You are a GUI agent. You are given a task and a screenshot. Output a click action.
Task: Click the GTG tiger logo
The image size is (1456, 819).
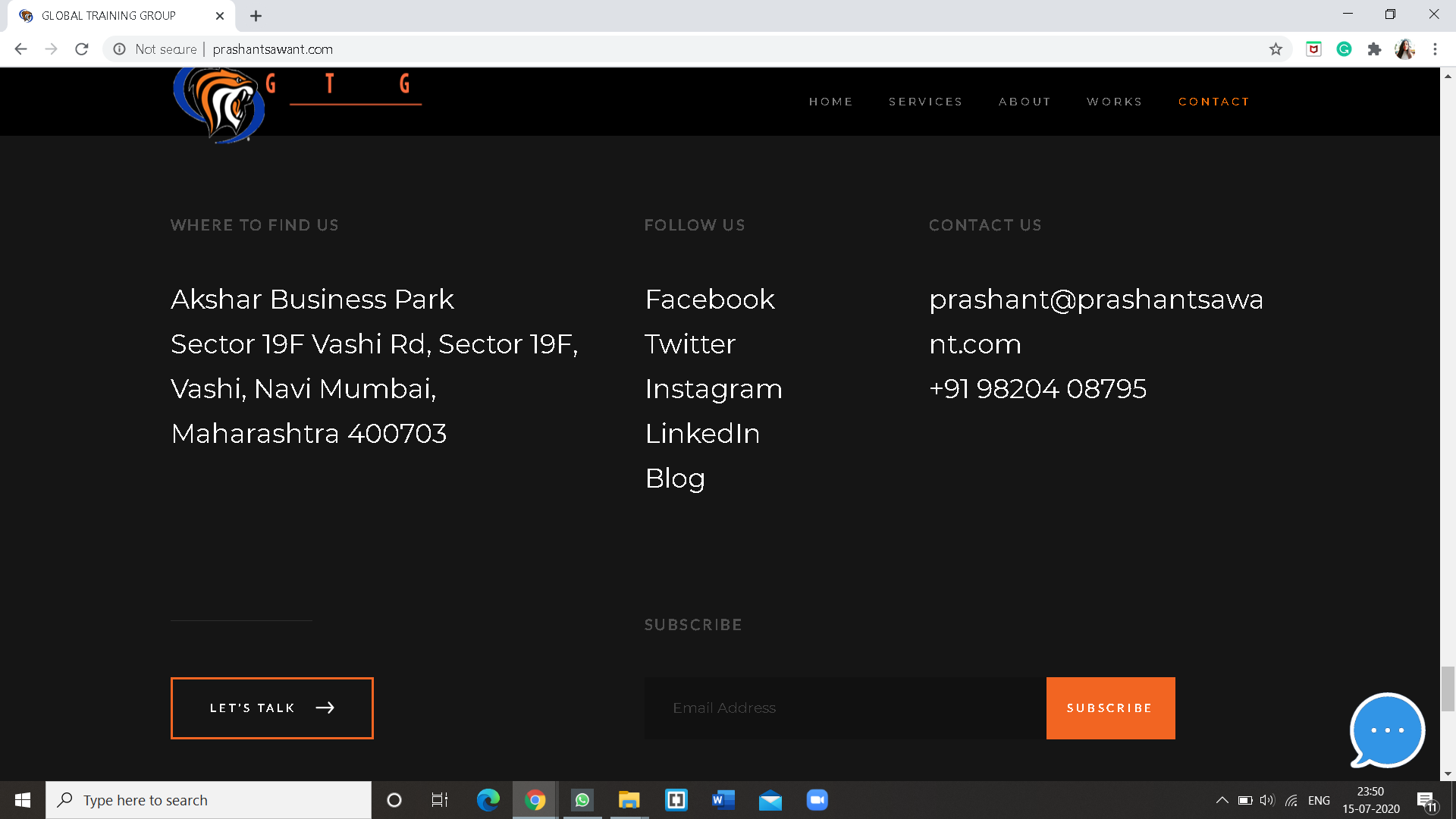[x=218, y=104]
